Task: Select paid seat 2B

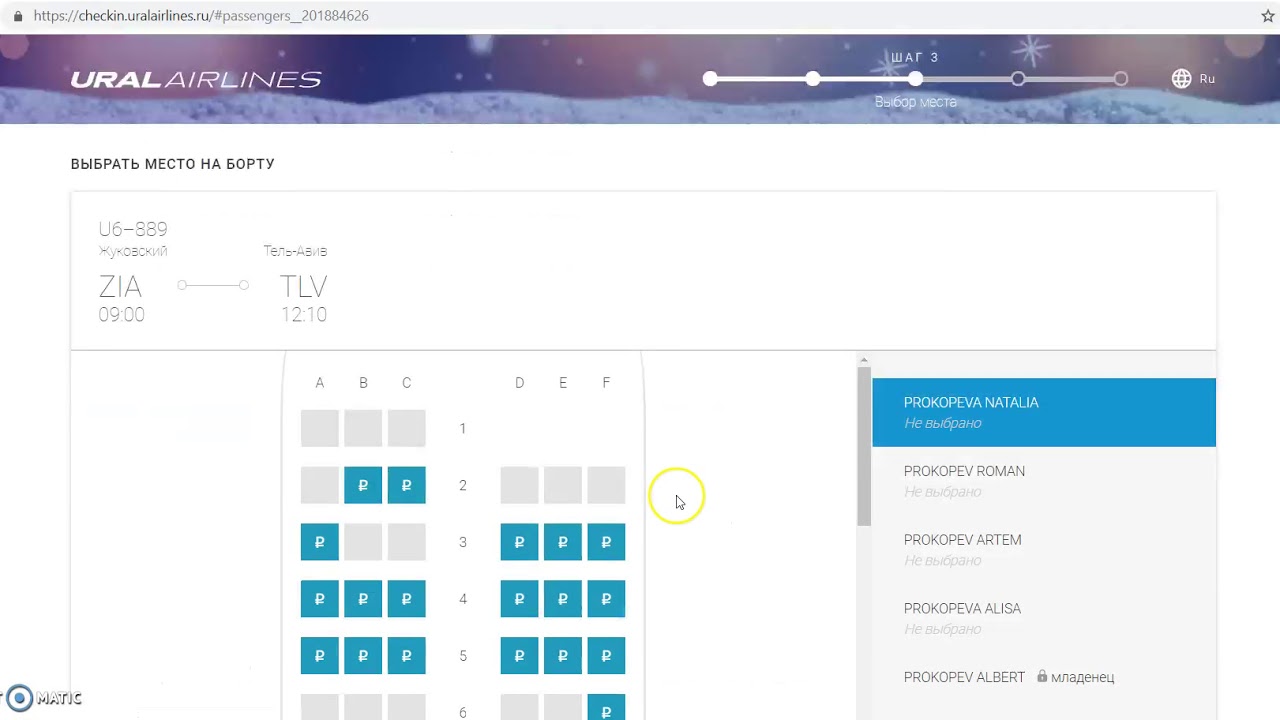Action: pyautogui.click(x=363, y=485)
